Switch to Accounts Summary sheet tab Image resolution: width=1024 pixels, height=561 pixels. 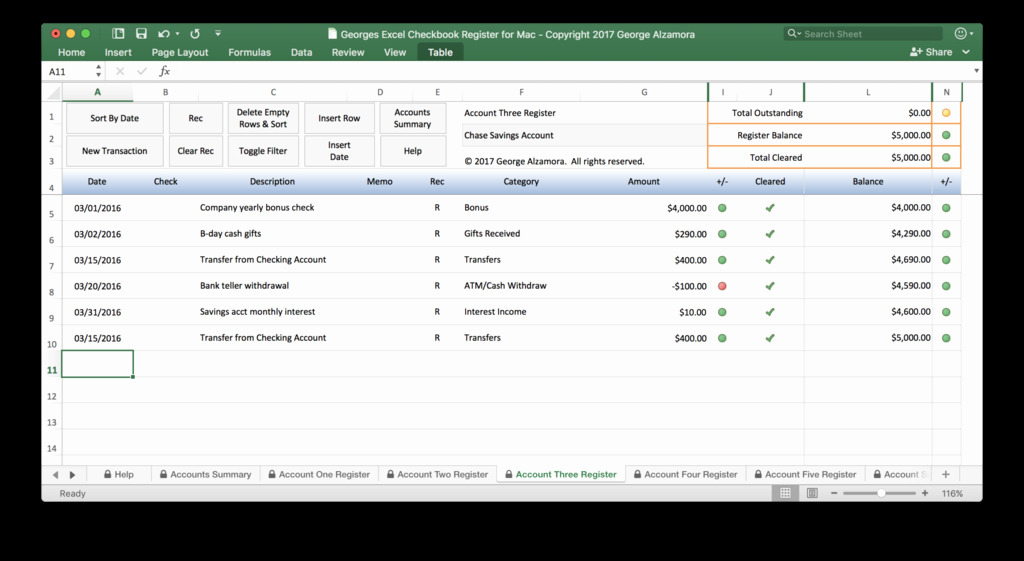click(x=206, y=475)
